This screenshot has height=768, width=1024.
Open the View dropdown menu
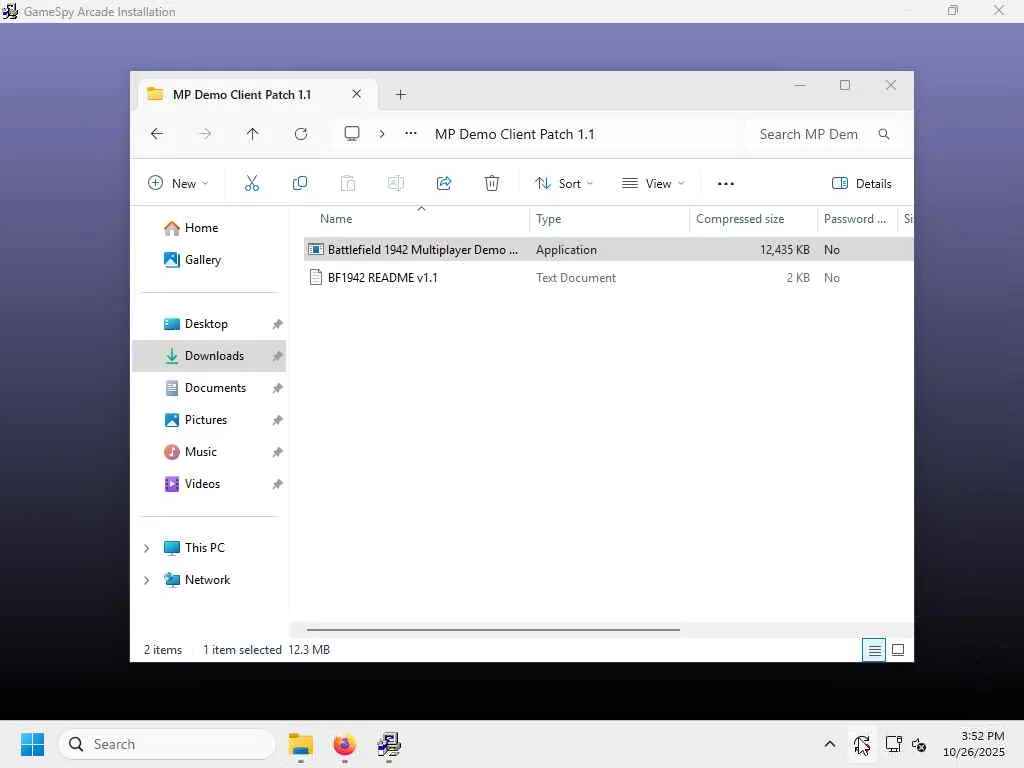(x=652, y=184)
